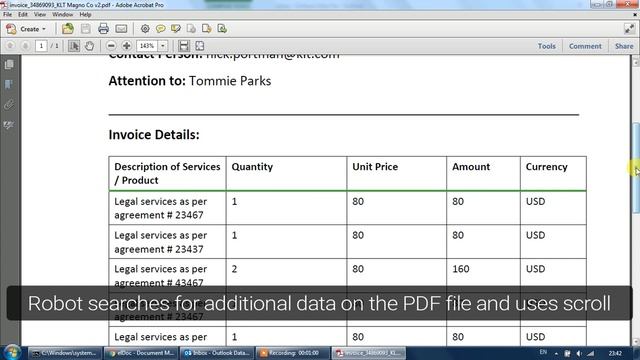Click the "Quantity" column header

click(252, 167)
